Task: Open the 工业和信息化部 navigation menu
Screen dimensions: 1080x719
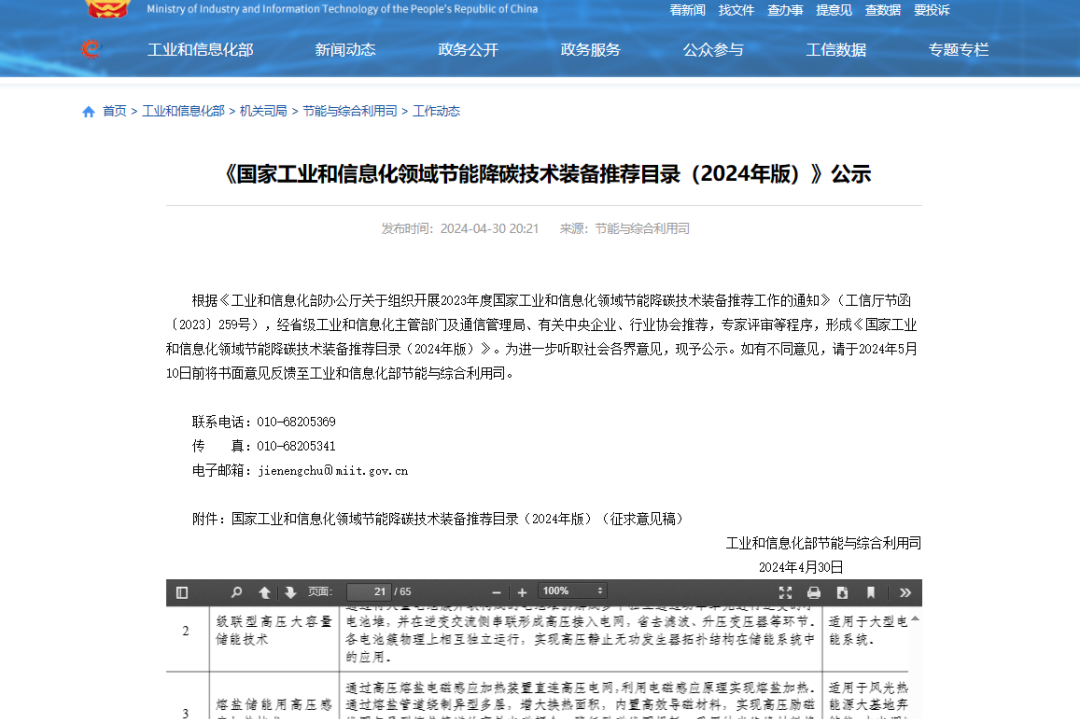Action: click(200, 50)
